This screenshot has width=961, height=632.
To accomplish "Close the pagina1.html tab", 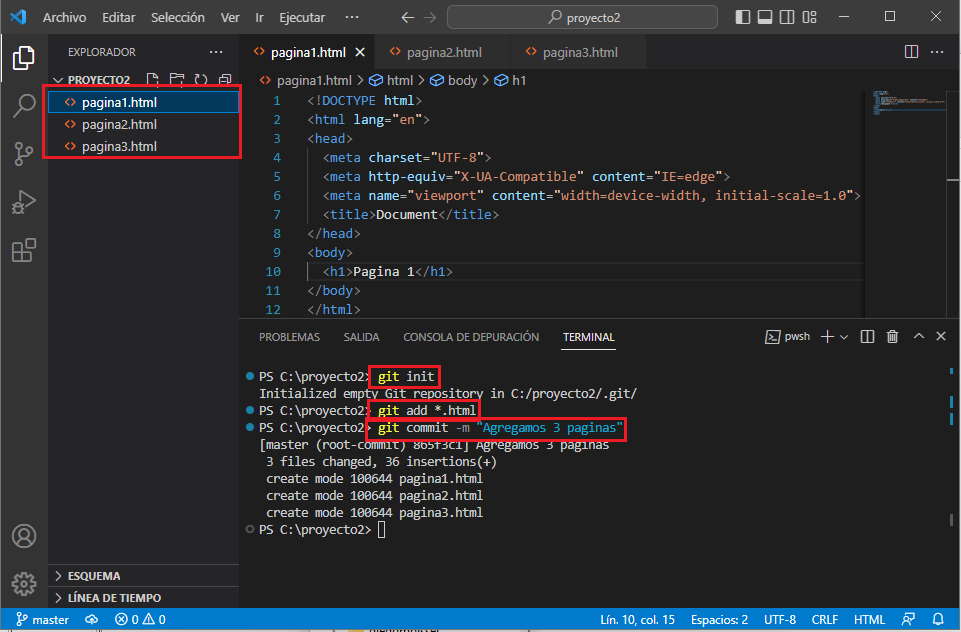I will (360, 52).
